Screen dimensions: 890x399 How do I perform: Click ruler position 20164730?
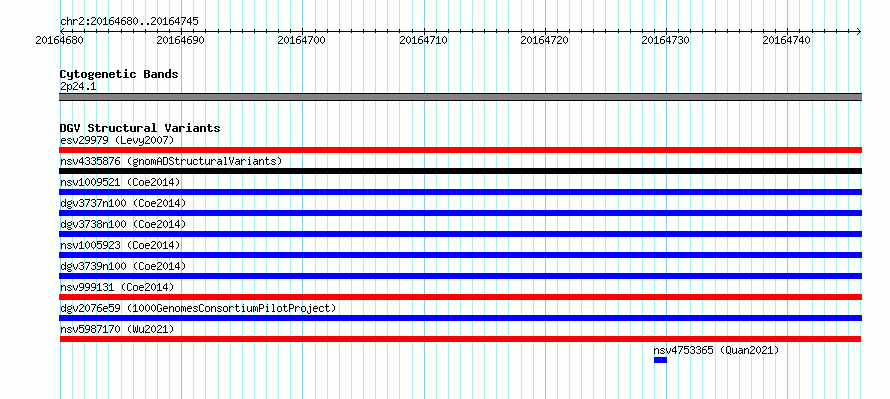666,40
